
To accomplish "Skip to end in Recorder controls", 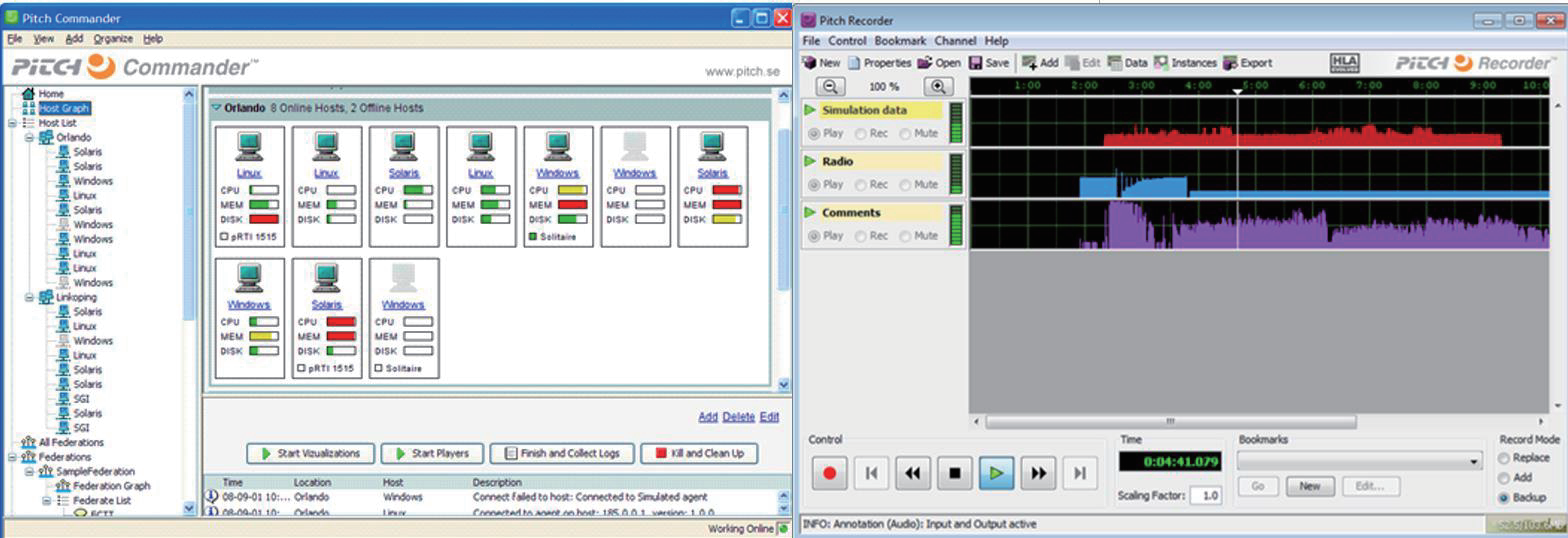I will click(x=1080, y=473).
